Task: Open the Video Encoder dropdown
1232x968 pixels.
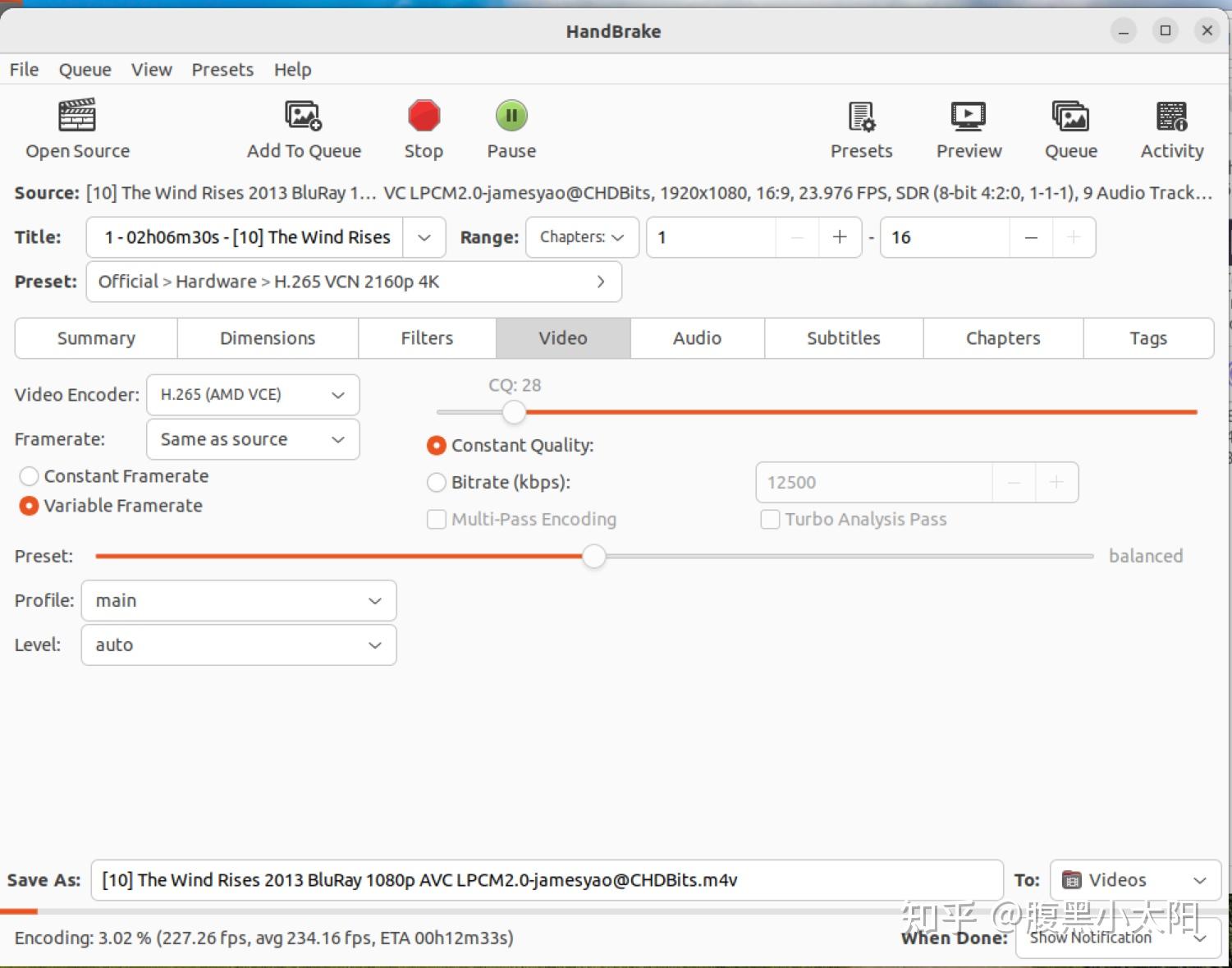Action: pyautogui.click(x=252, y=395)
